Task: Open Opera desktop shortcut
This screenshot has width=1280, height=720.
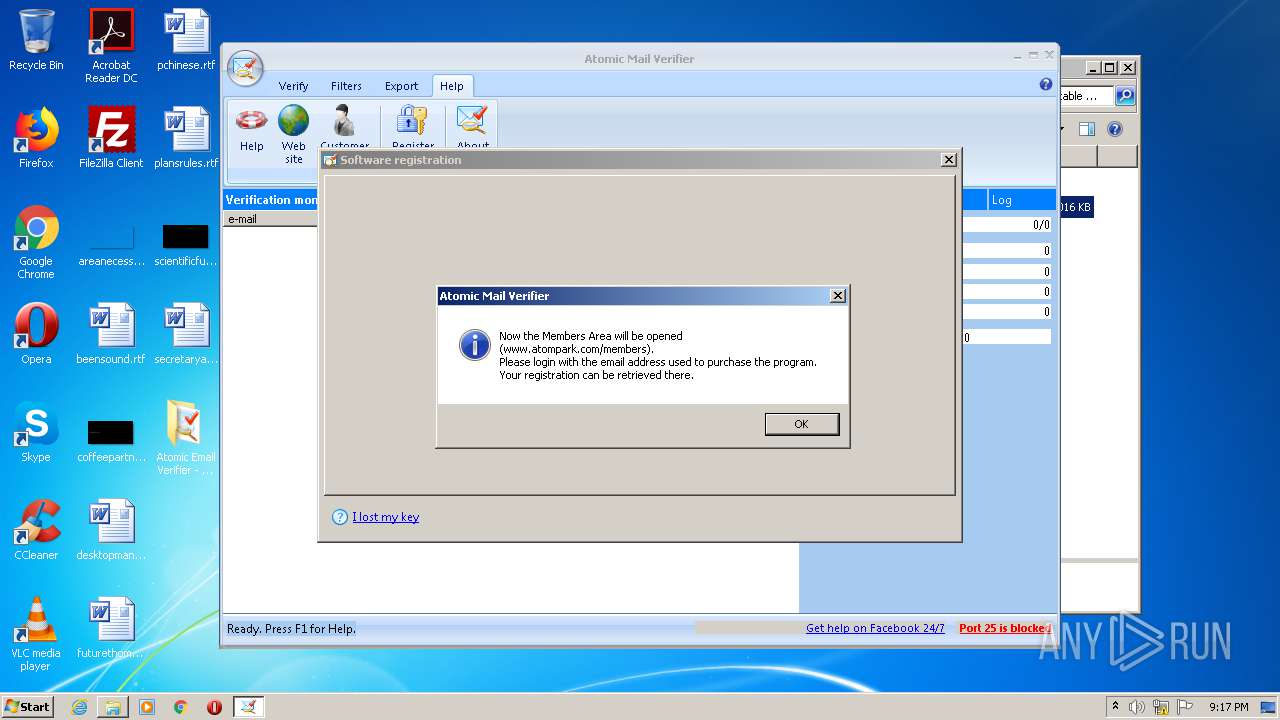Action: click(x=36, y=333)
